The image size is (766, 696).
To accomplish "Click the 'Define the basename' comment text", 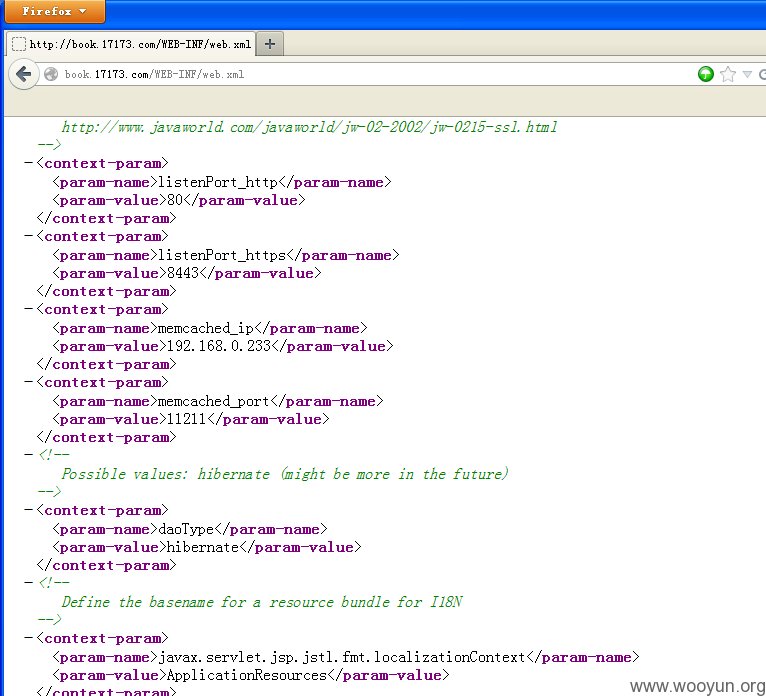I will 262,602.
